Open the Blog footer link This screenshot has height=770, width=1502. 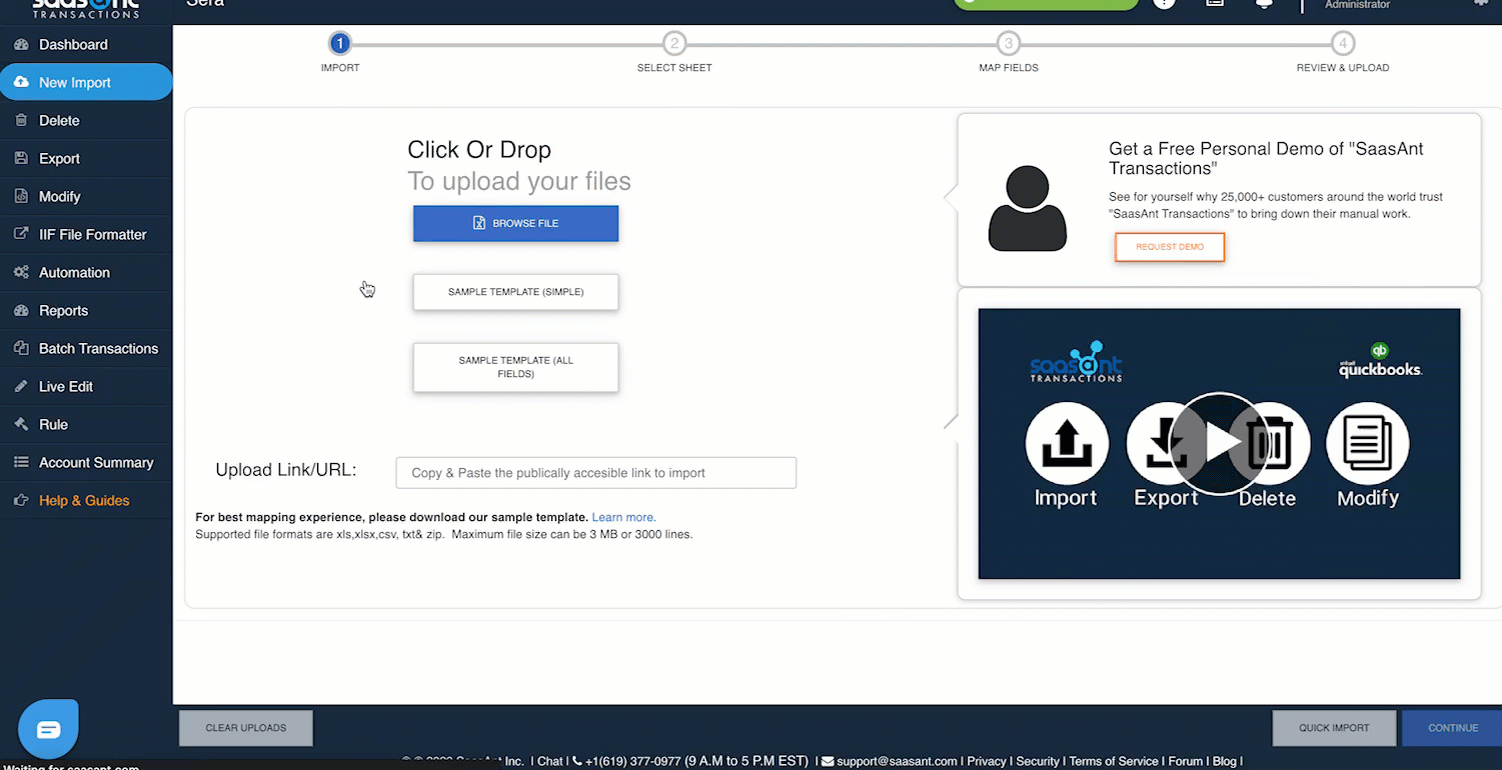click(1225, 761)
